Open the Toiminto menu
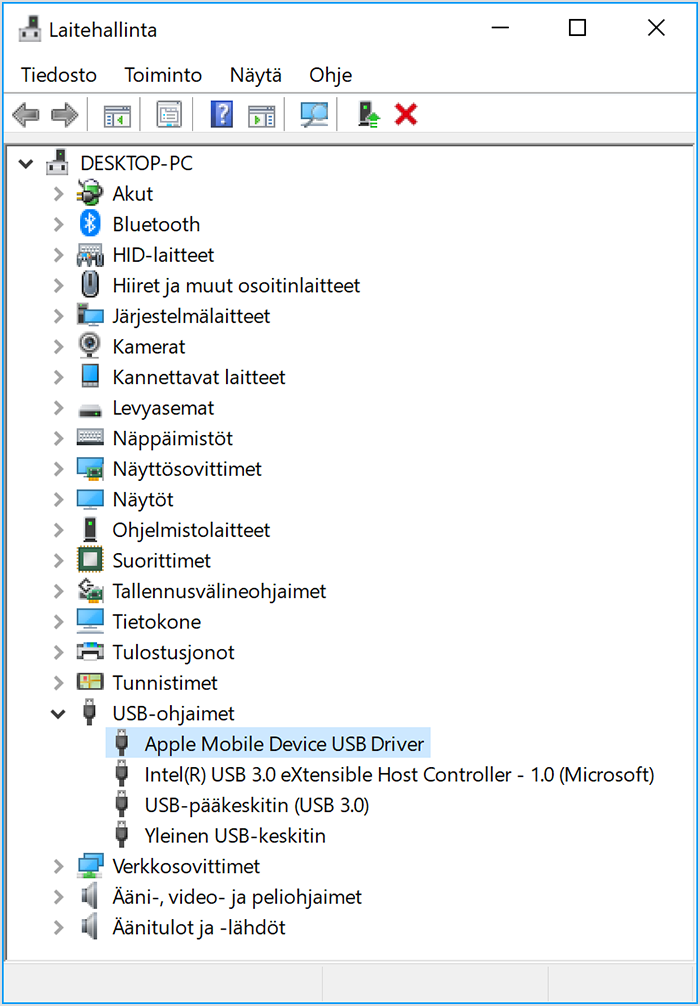Viewport: 700px width, 1006px height. pos(163,75)
